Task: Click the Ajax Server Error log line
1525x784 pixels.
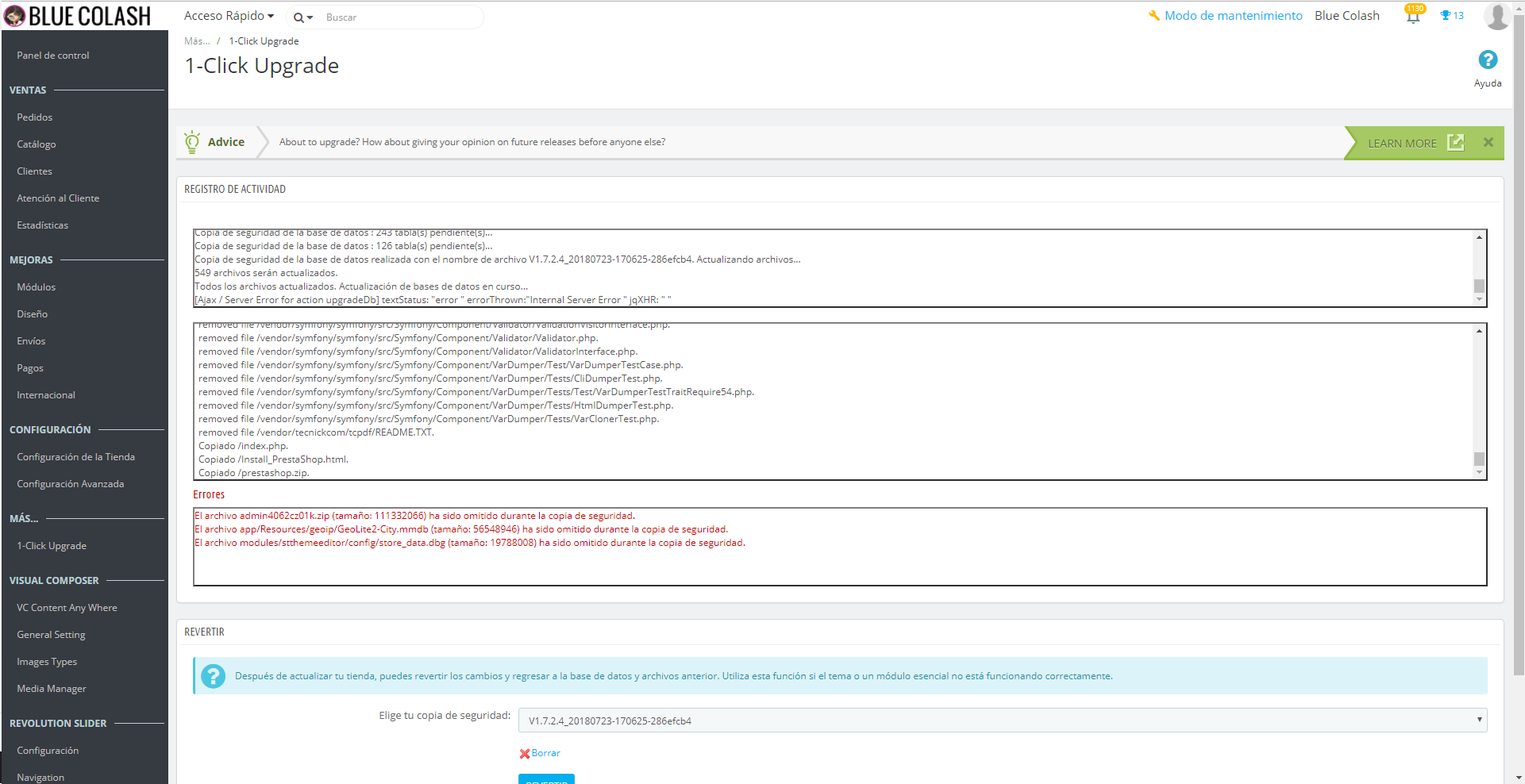Action: click(433, 300)
